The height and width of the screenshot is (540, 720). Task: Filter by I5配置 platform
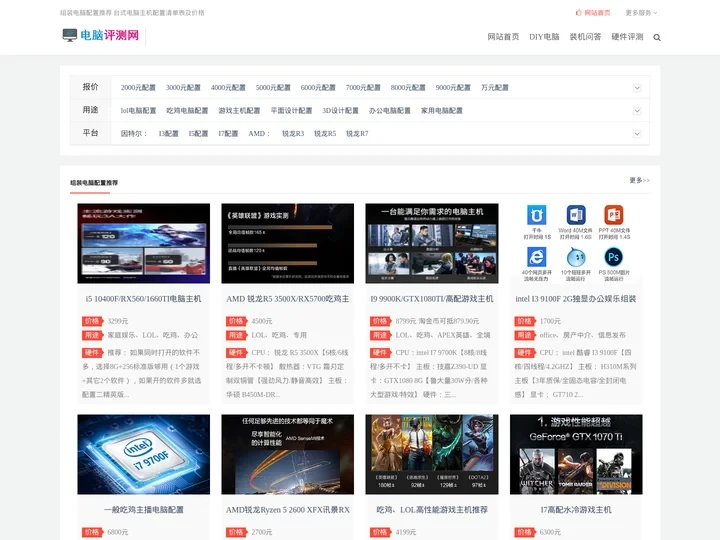198,134
